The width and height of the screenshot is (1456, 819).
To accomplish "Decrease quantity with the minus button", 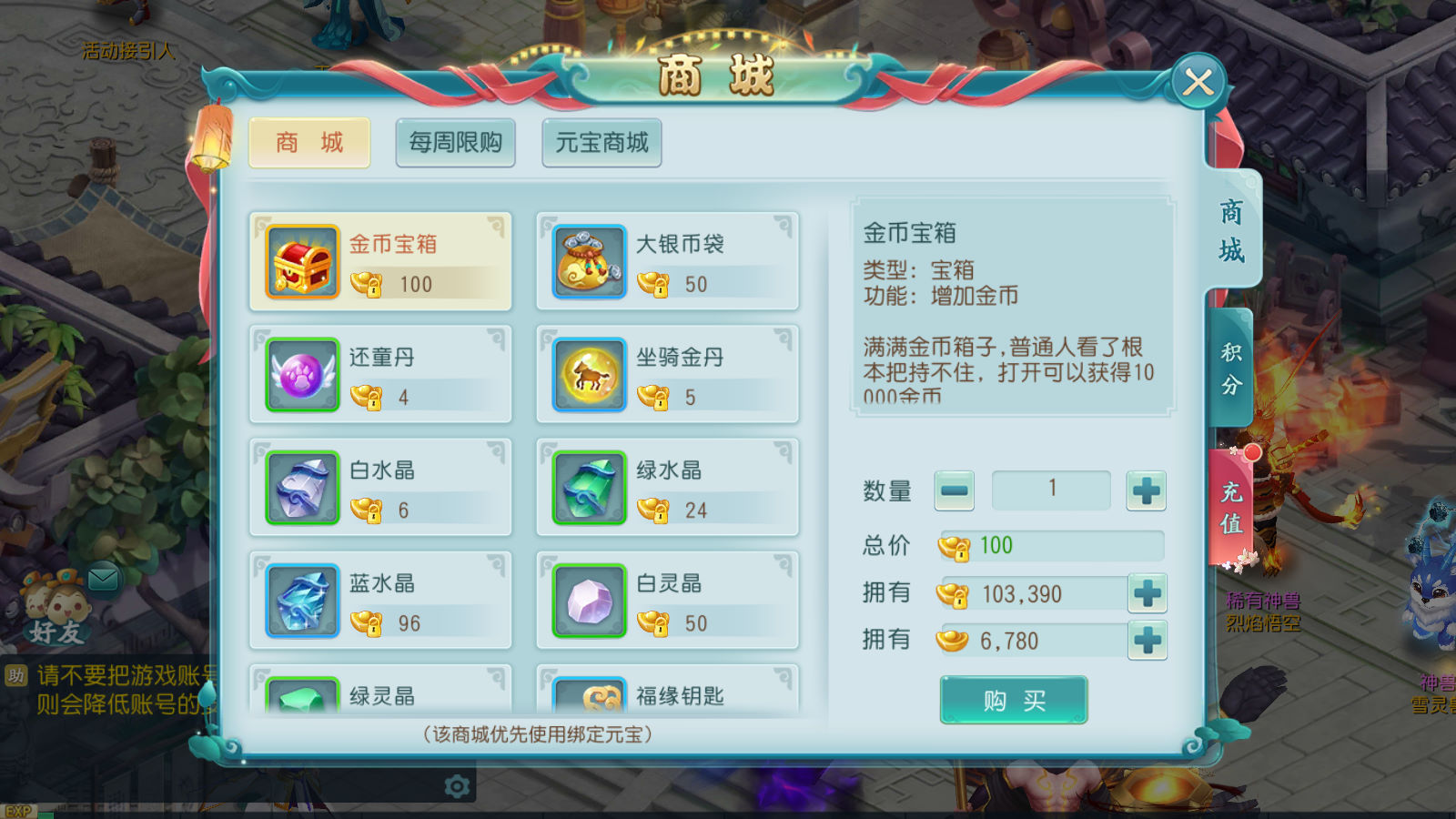I will [955, 490].
